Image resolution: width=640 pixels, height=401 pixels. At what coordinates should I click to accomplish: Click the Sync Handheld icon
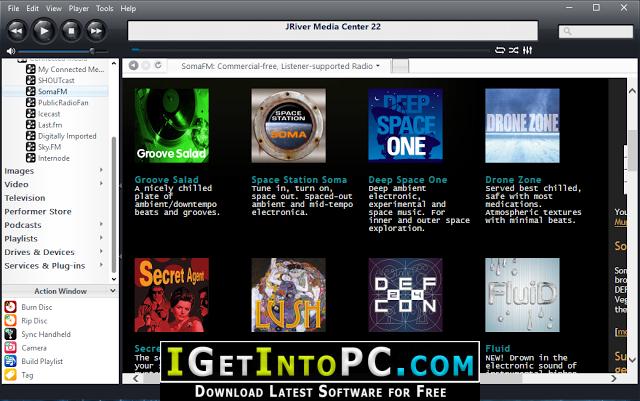[x=11, y=334]
